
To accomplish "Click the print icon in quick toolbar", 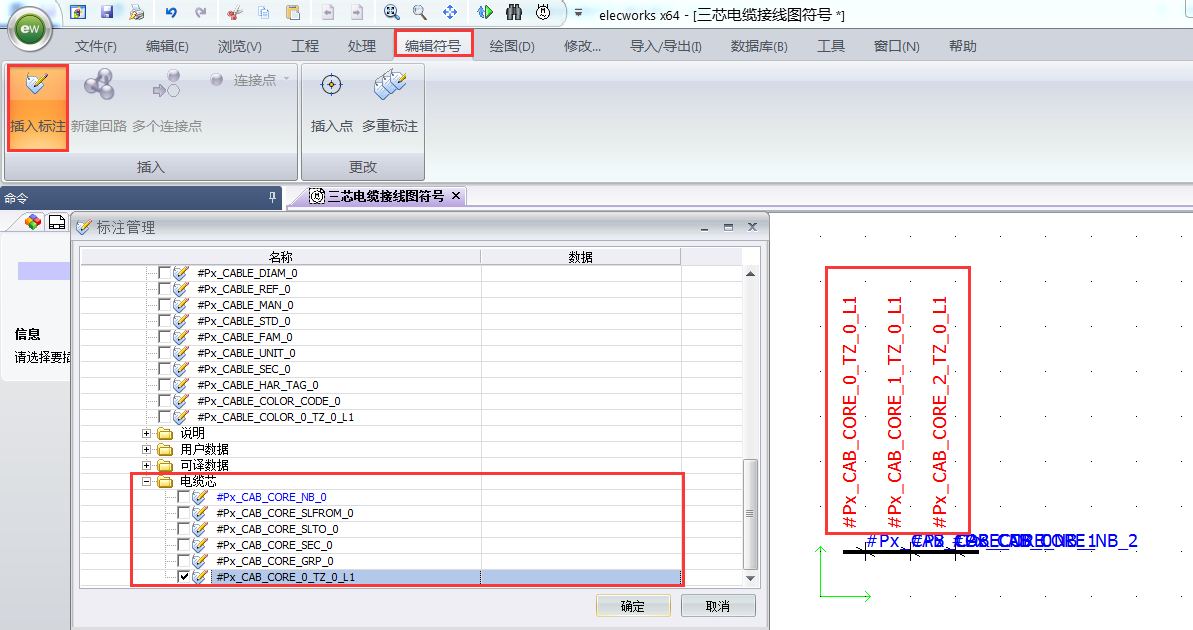I will pyautogui.click(x=136, y=12).
